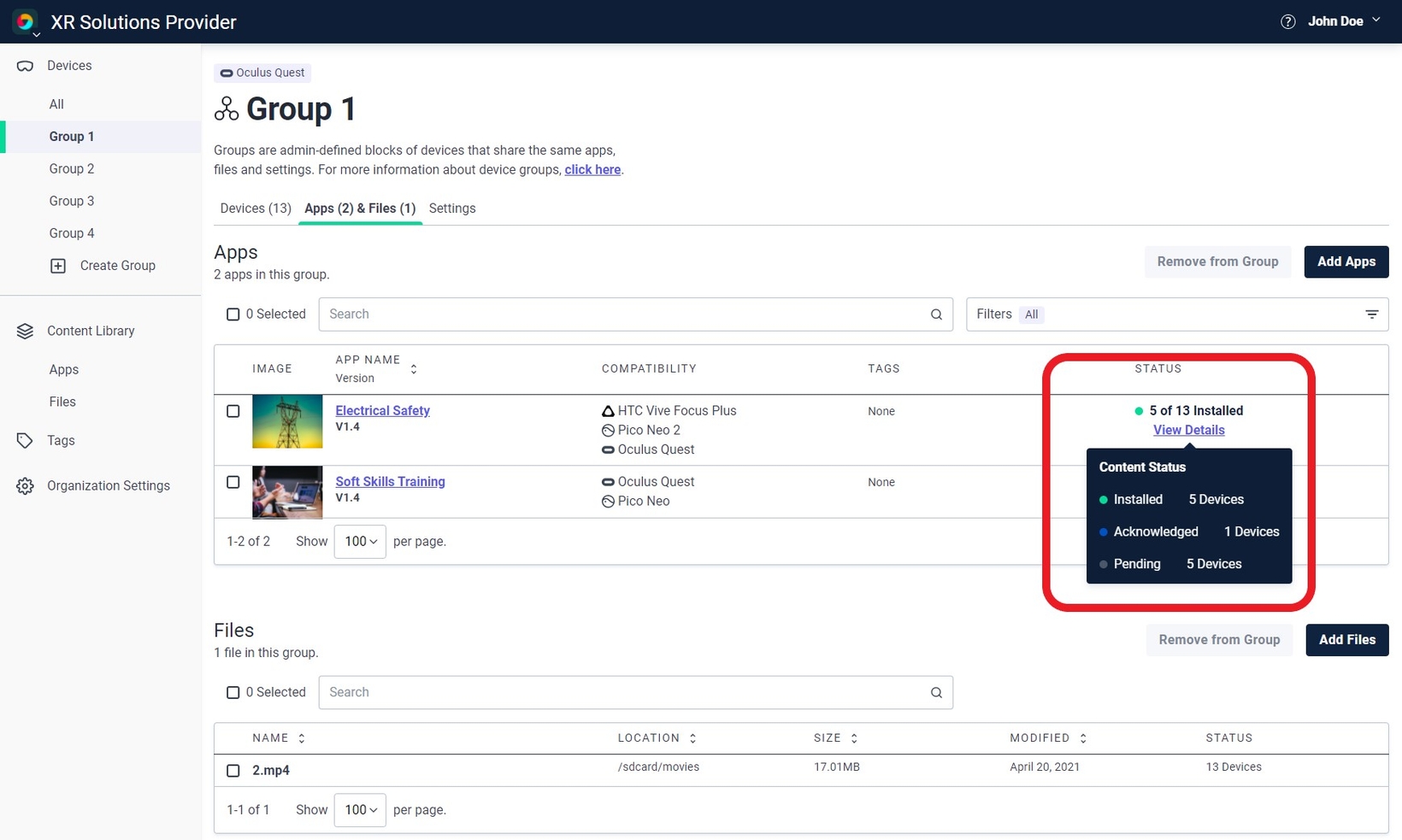Image resolution: width=1402 pixels, height=840 pixels.
Task: Sort files by Size arrows
Action: click(x=854, y=738)
